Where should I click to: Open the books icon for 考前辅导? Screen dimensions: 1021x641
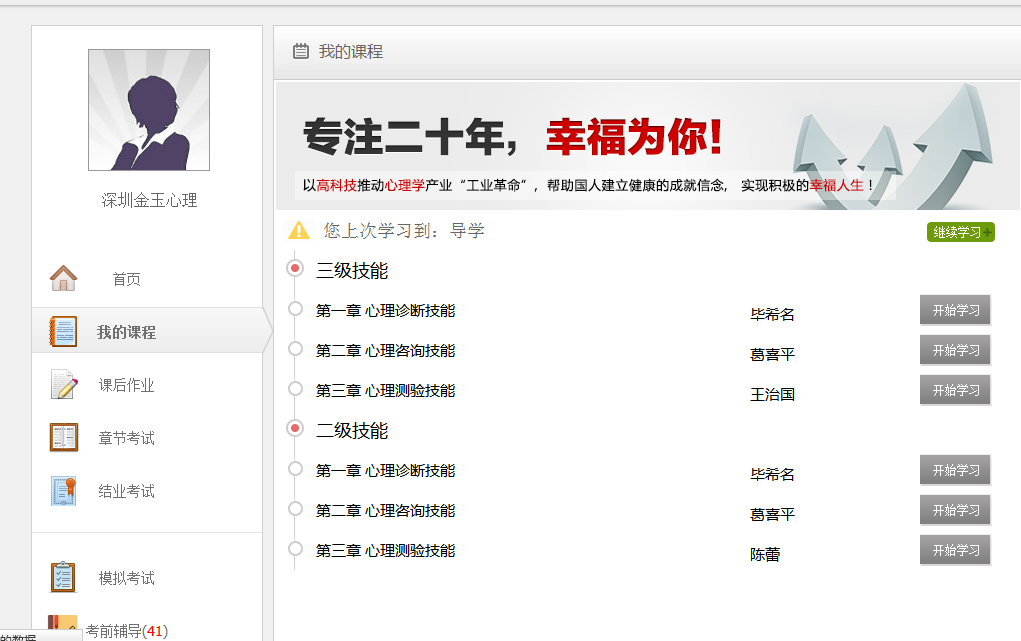[63, 625]
